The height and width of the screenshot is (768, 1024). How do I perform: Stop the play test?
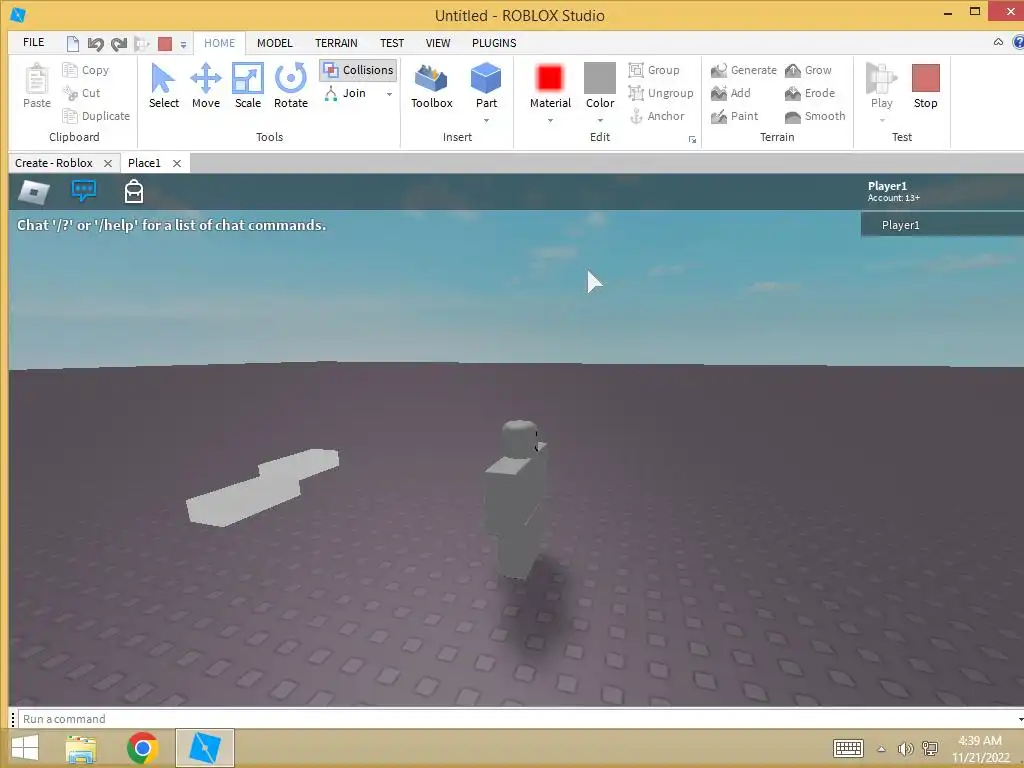925,86
